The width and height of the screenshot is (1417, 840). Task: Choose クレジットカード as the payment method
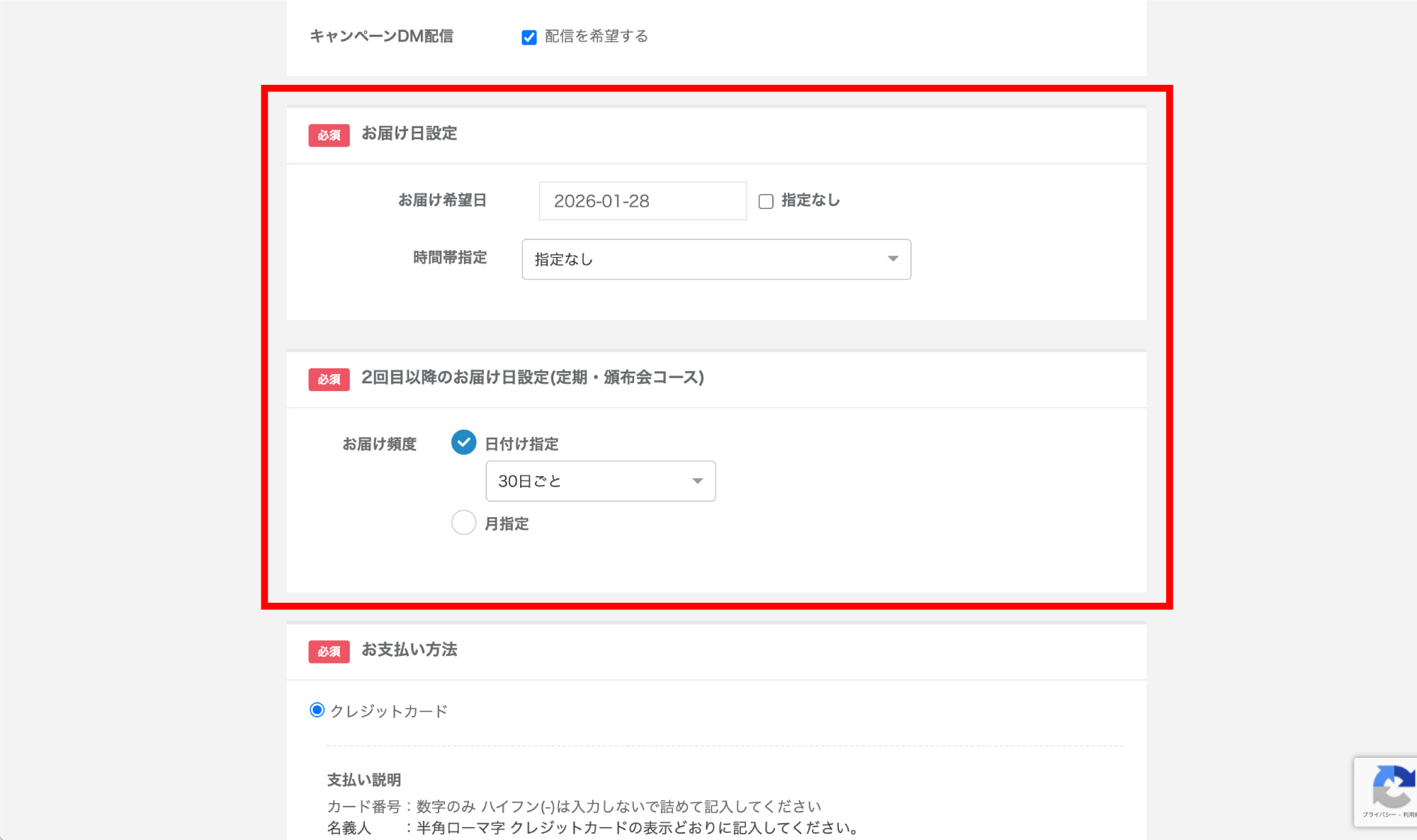317,710
